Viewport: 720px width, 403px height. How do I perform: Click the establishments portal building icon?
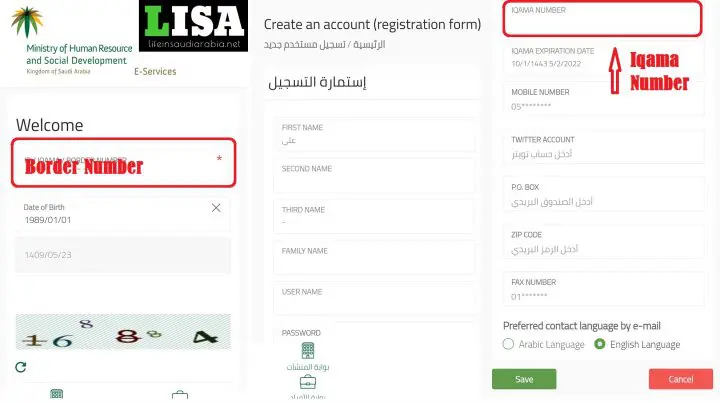[x=308, y=351]
